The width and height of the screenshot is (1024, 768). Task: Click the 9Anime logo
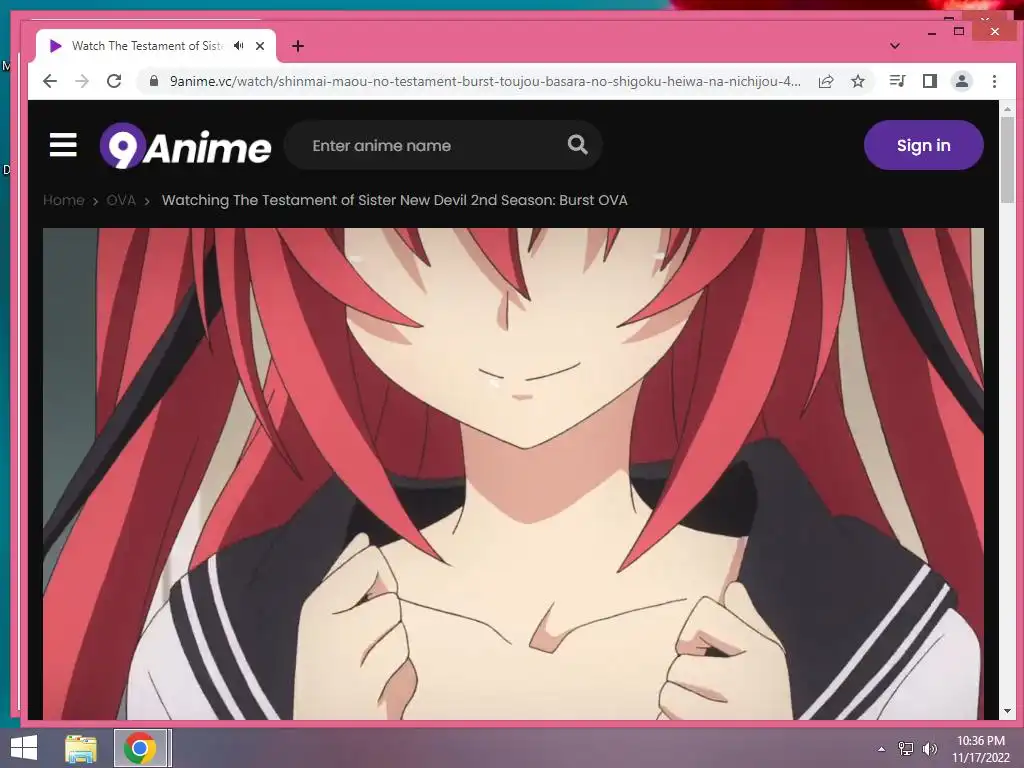click(x=185, y=146)
